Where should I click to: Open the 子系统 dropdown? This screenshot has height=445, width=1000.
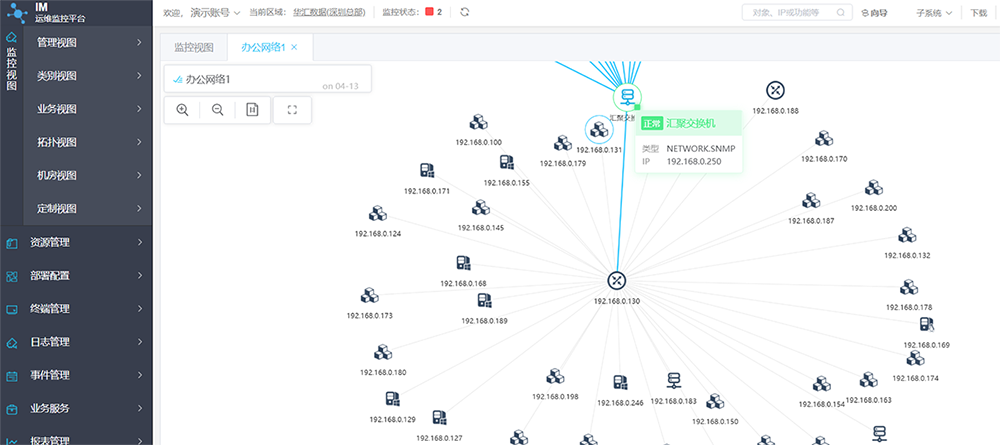[x=934, y=12]
